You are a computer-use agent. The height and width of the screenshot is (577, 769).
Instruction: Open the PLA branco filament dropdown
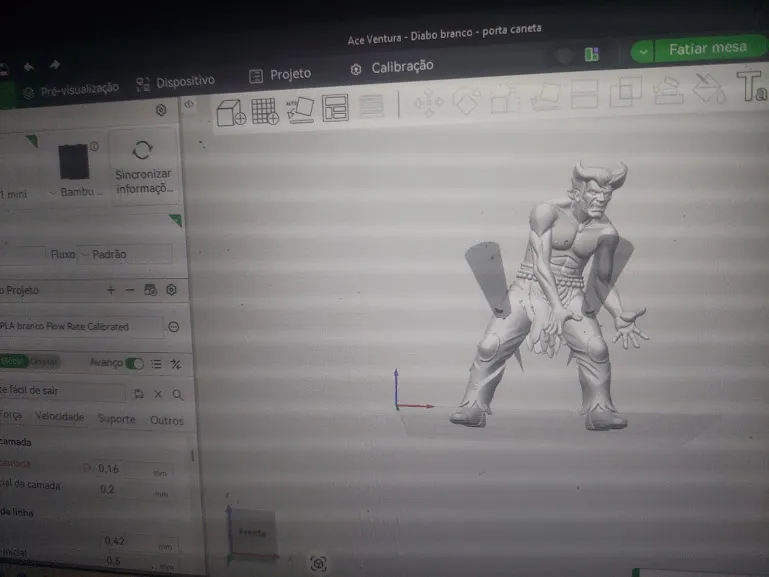point(81,326)
